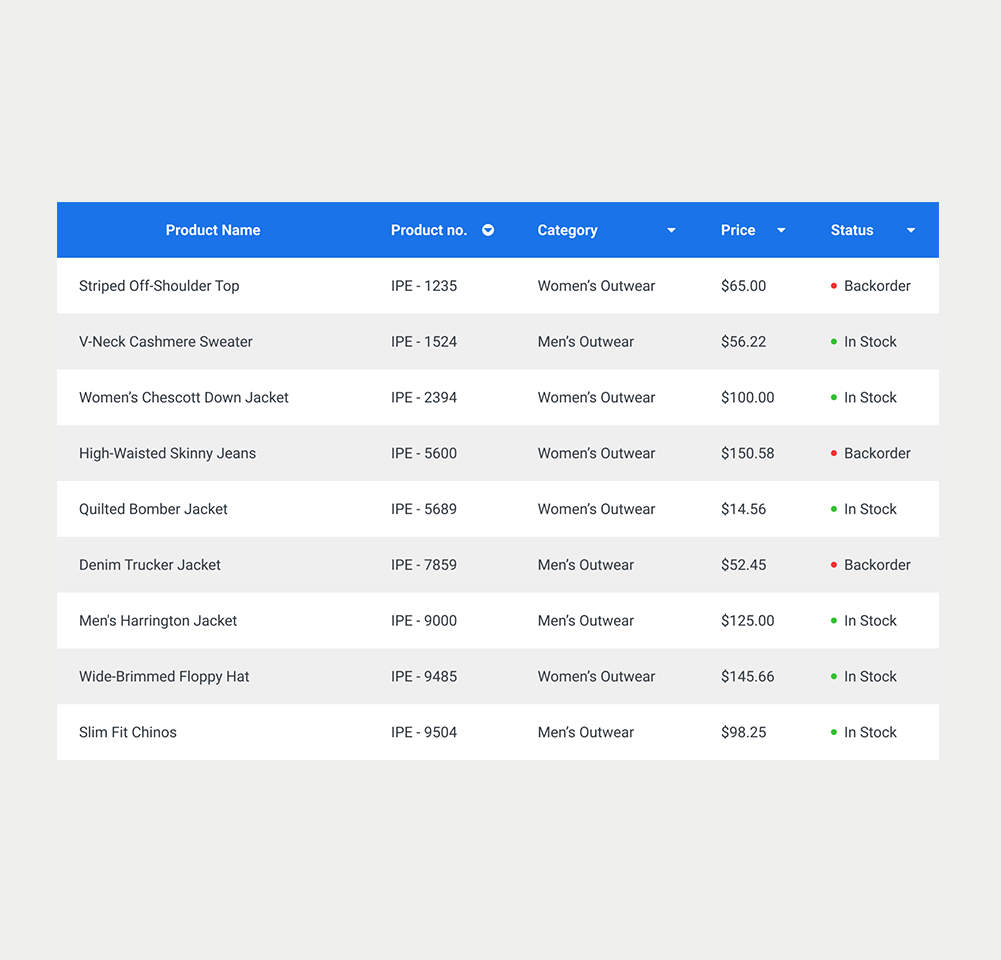Click the Product no. sort circle icon
1001x960 pixels.
coord(488,230)
